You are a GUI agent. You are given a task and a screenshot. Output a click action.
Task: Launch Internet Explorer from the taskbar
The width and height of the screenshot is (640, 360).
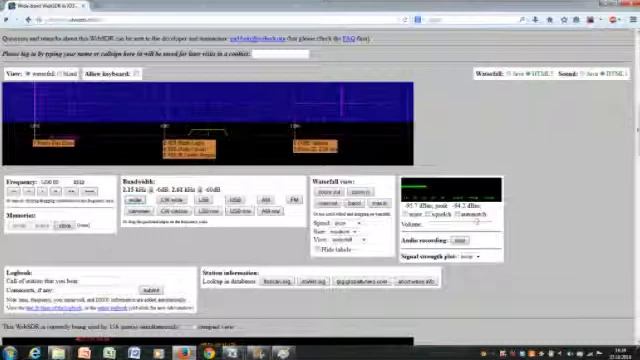[x=35, y=353]
